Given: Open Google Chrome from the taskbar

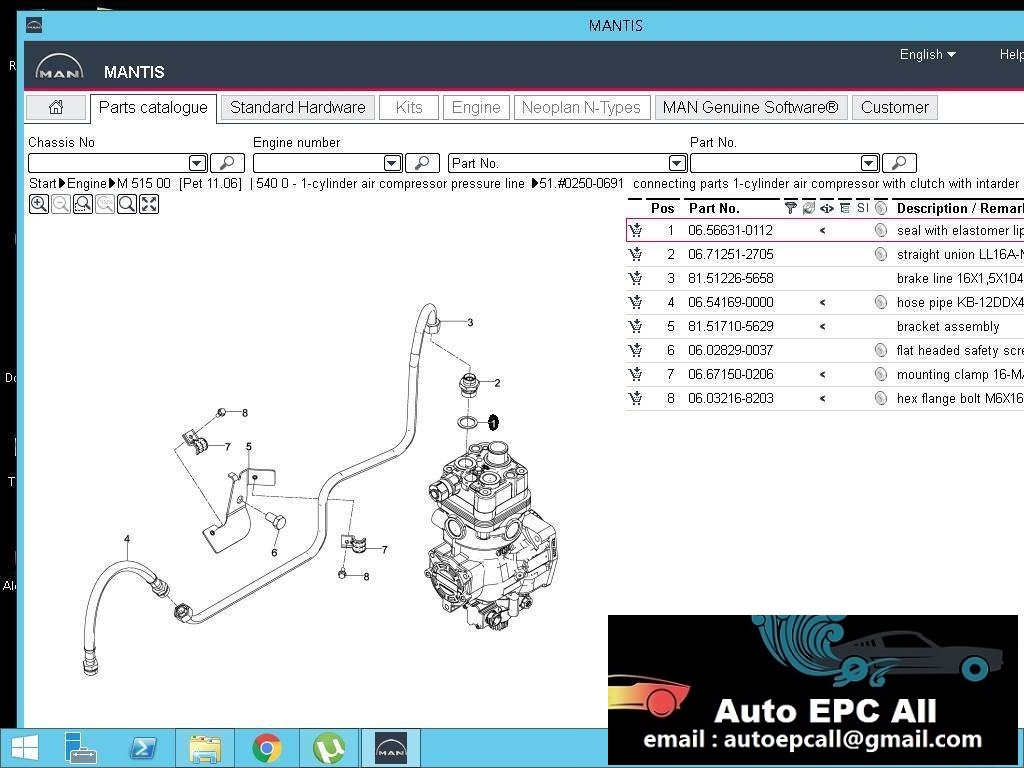Looking at the screenshot, I should (267, 747).
